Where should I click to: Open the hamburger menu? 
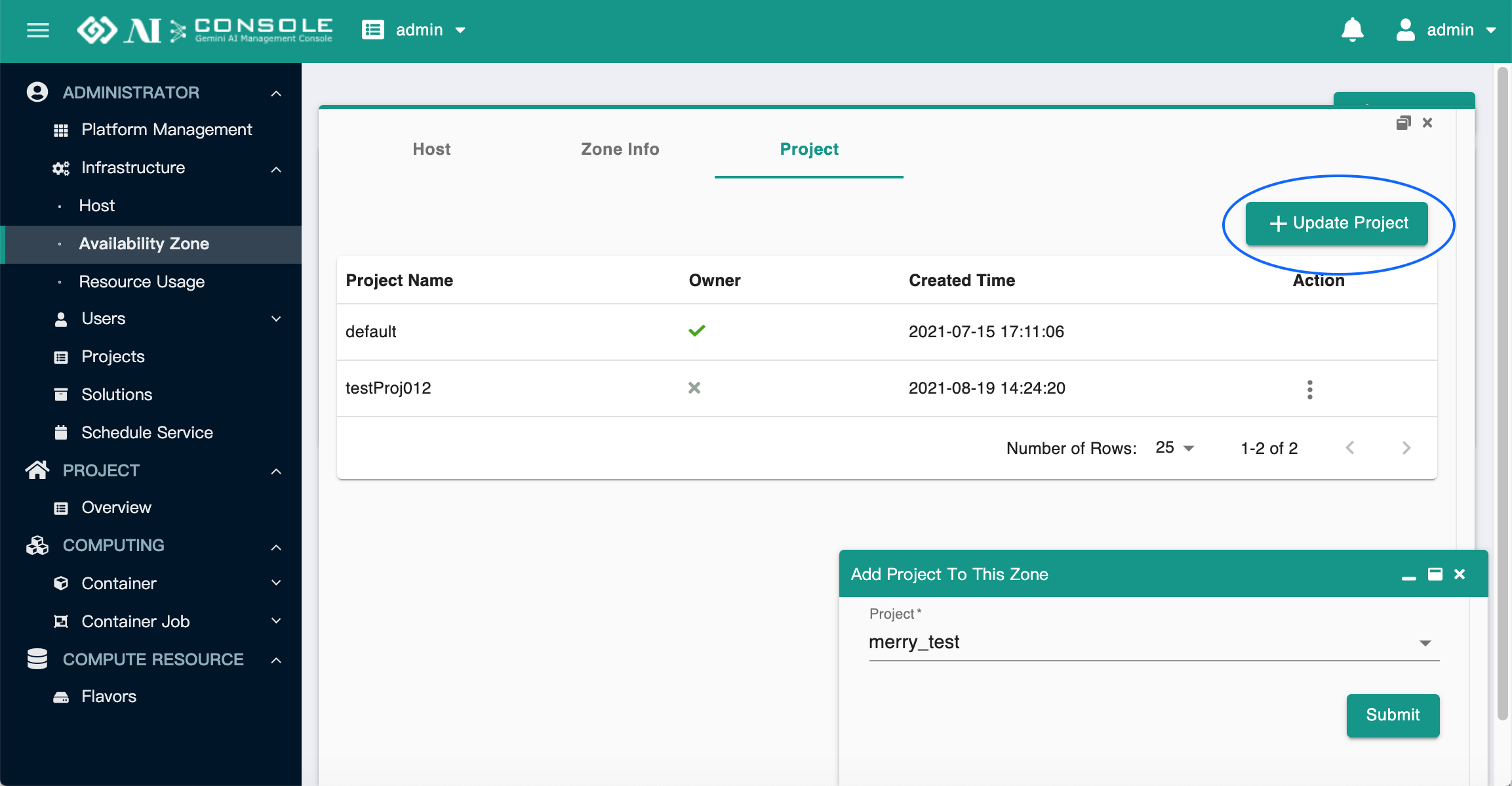click(x=38, y=30)
